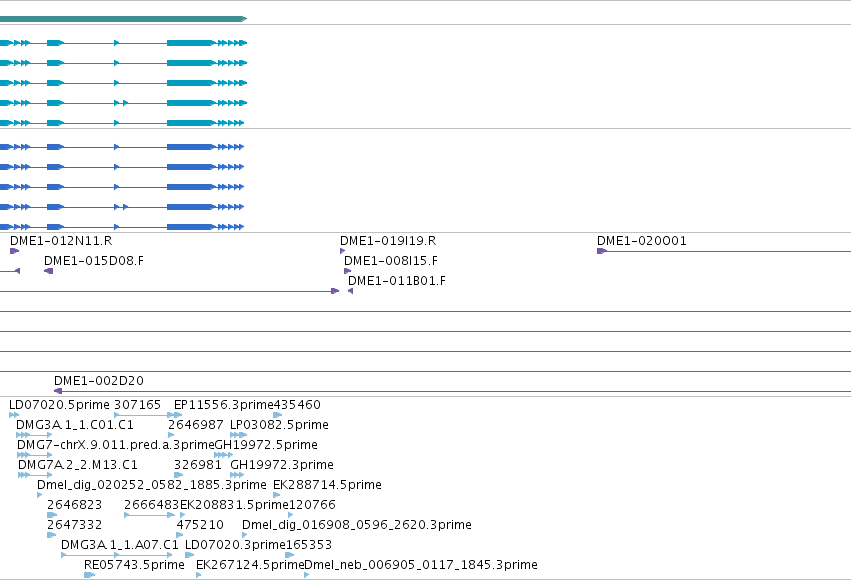Select the DME1-008I15.F label
The height and width of the screenshot is (580, 851).
391,261
